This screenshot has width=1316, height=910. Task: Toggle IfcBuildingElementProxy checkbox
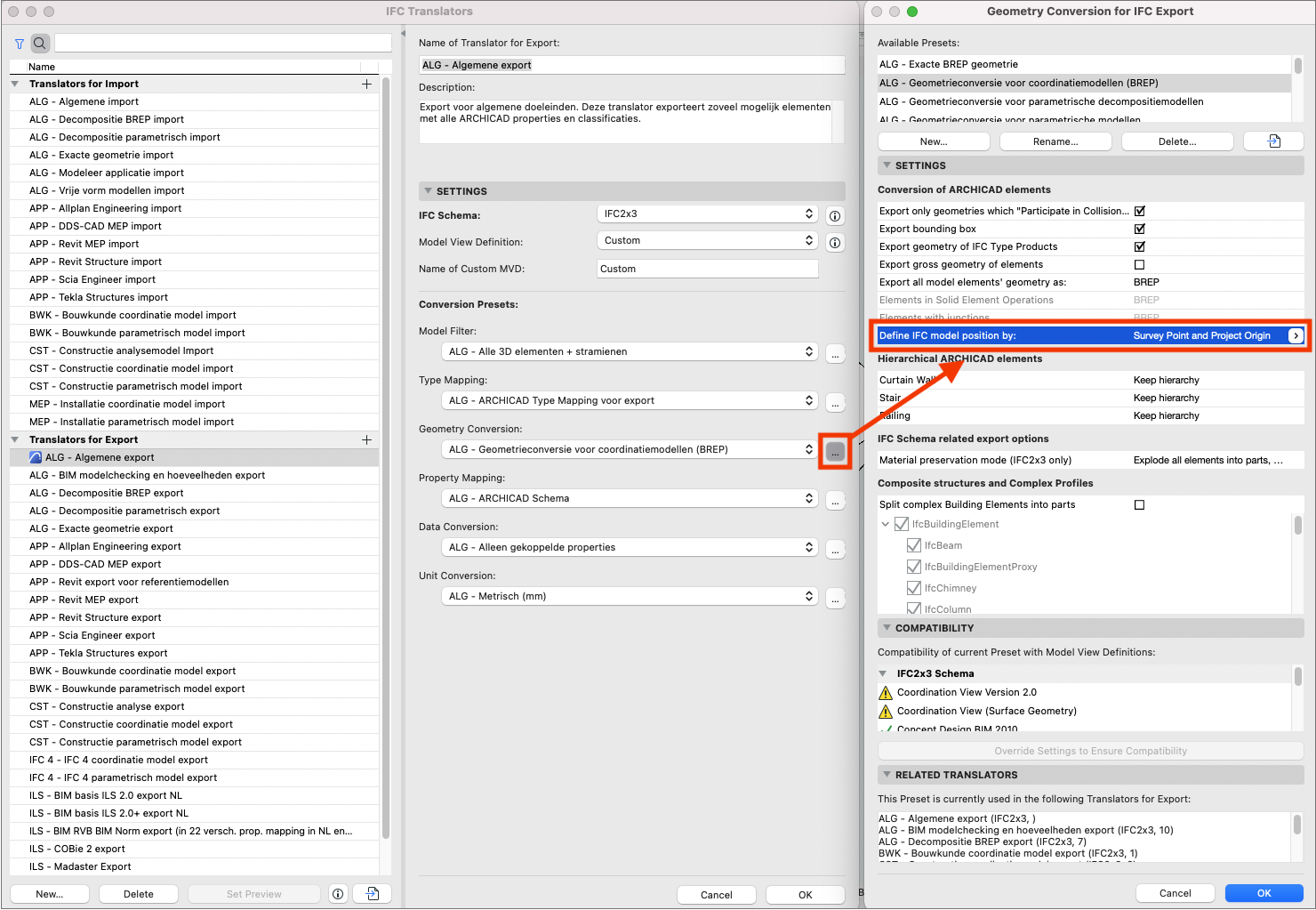click(x=914, y=567)
